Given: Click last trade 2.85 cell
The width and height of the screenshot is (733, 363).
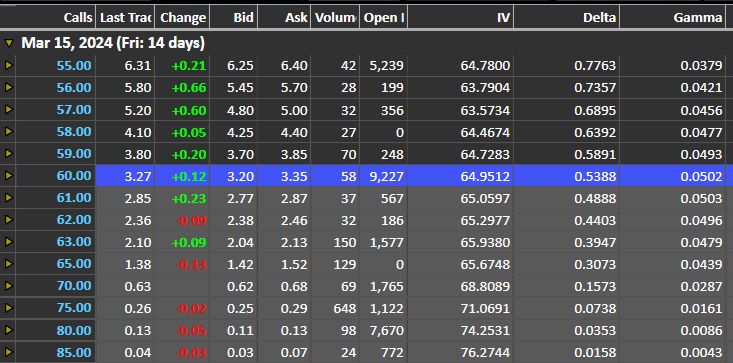Looking at the screenshot, I should coord(138,198).
